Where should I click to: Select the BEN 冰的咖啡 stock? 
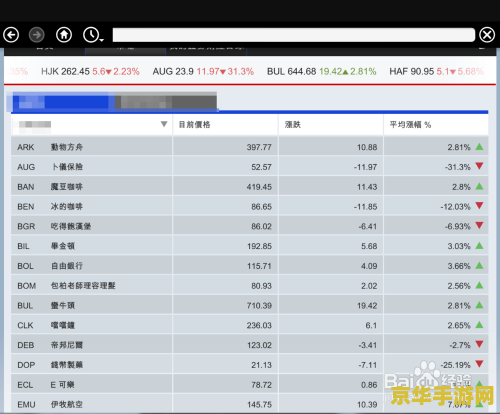(250, 206)
